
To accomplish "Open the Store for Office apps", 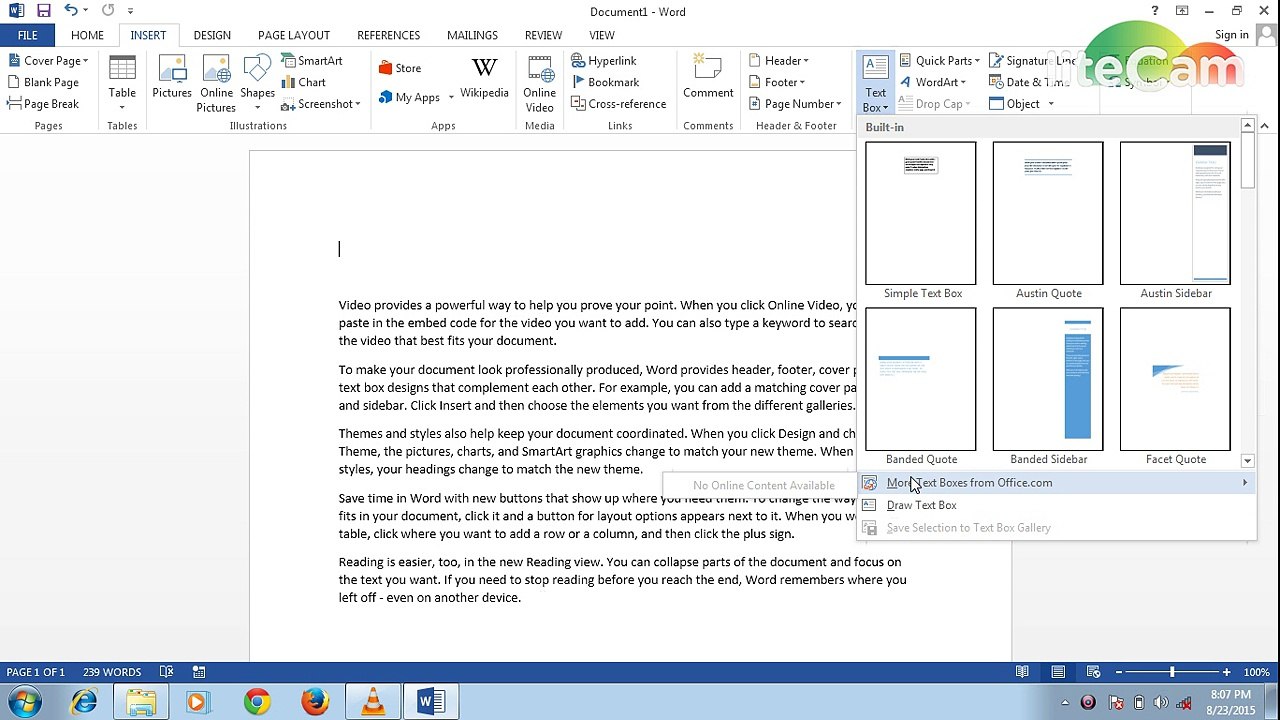I will click(399, 68).
